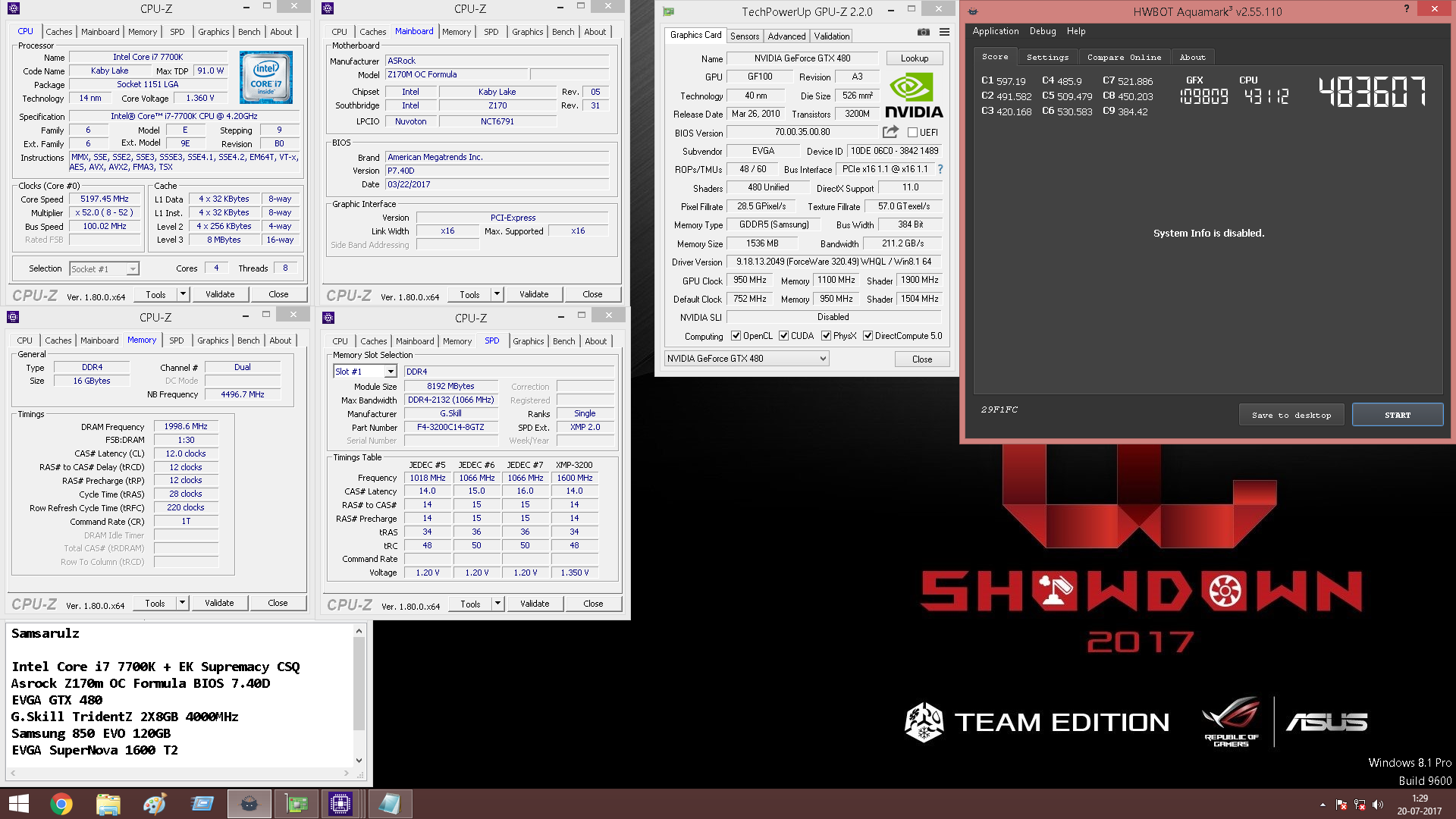Open the GPU-Z hamburger menu icon
The image size is (1456, 819).
click(x=944, y=32)
